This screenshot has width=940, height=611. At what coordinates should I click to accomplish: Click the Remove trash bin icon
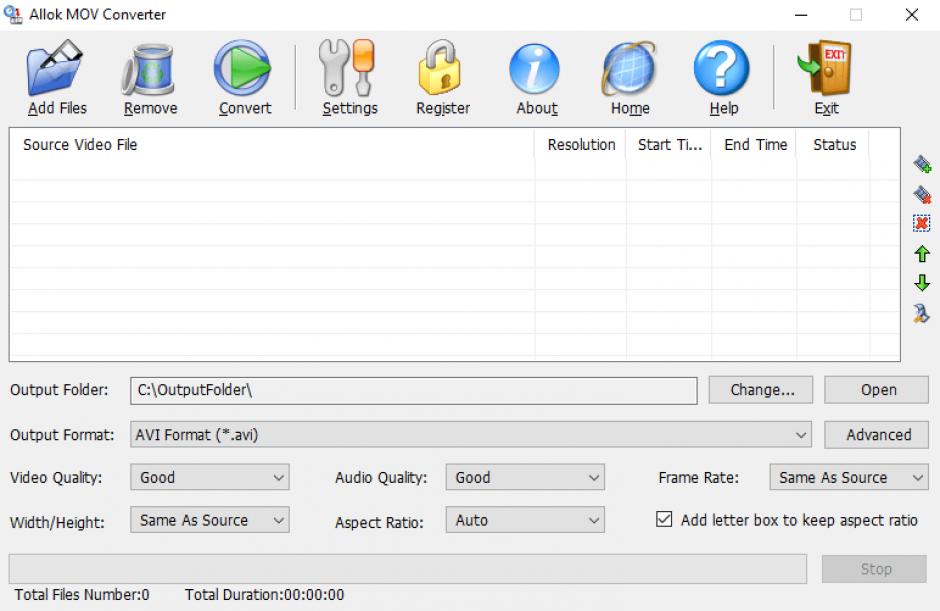150,70
